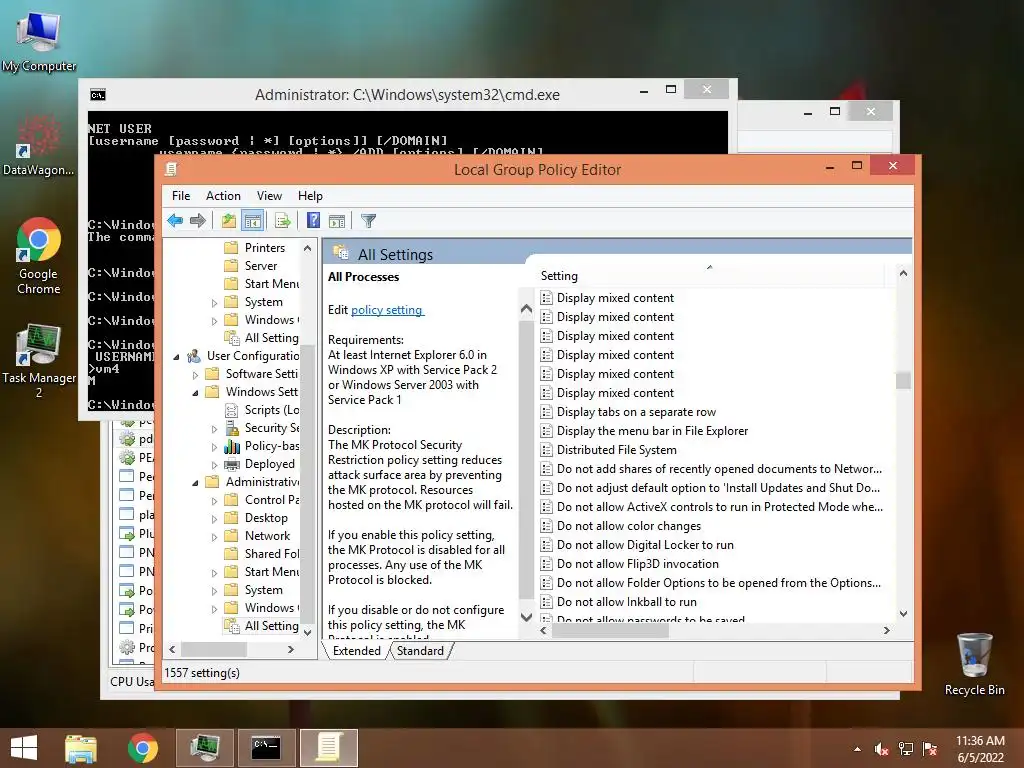Click the description pane scroll-down arrow
Image resolution: width=1024 pixels, height=768 pixels.
point(526,616)
